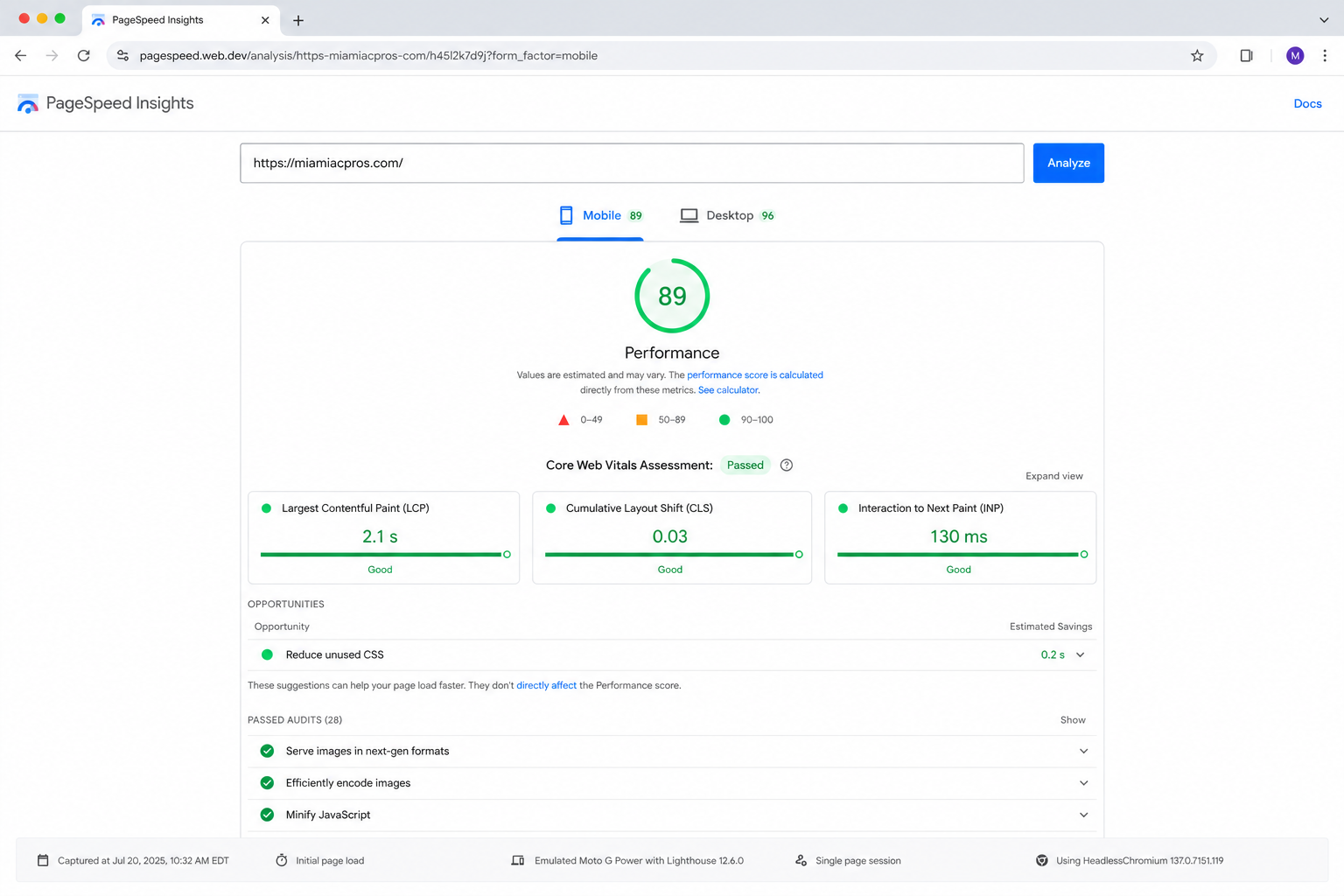Select the PageSpeed Insights browser tab
This screenshot has height=896, width=1344.
pyautogui.click(x=181, y=20)
